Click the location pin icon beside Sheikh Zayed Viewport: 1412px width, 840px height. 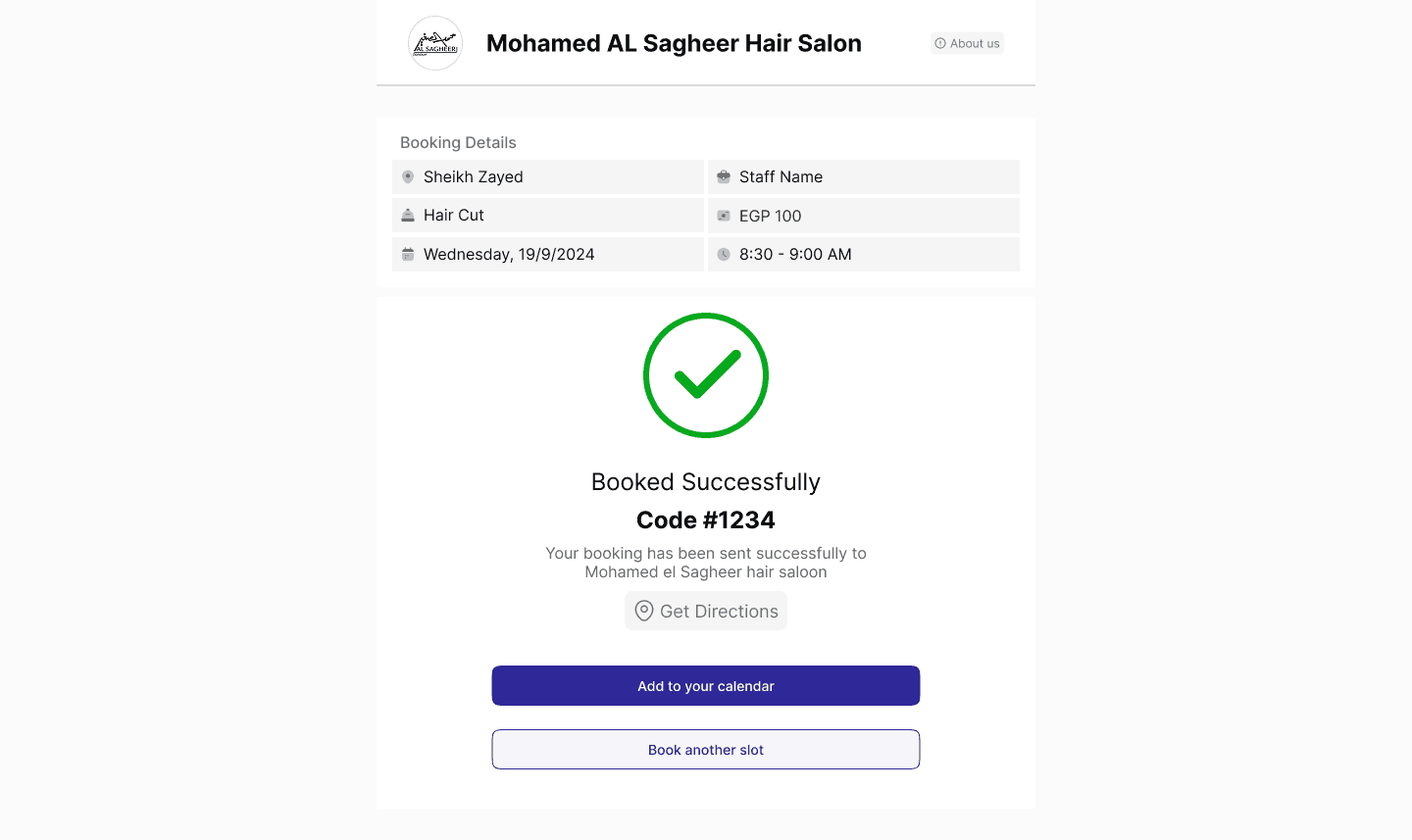pyautogui.click(x=408, y=176)
